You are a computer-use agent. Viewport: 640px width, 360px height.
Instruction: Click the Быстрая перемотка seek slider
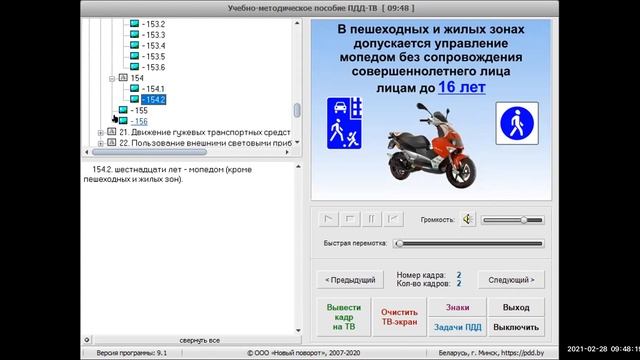coord(468,244)
